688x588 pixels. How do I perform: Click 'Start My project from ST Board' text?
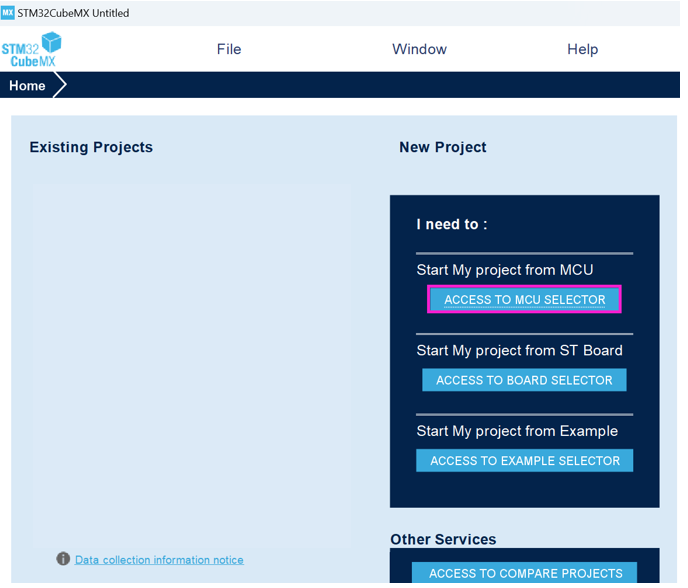click(x=520, y=351)
